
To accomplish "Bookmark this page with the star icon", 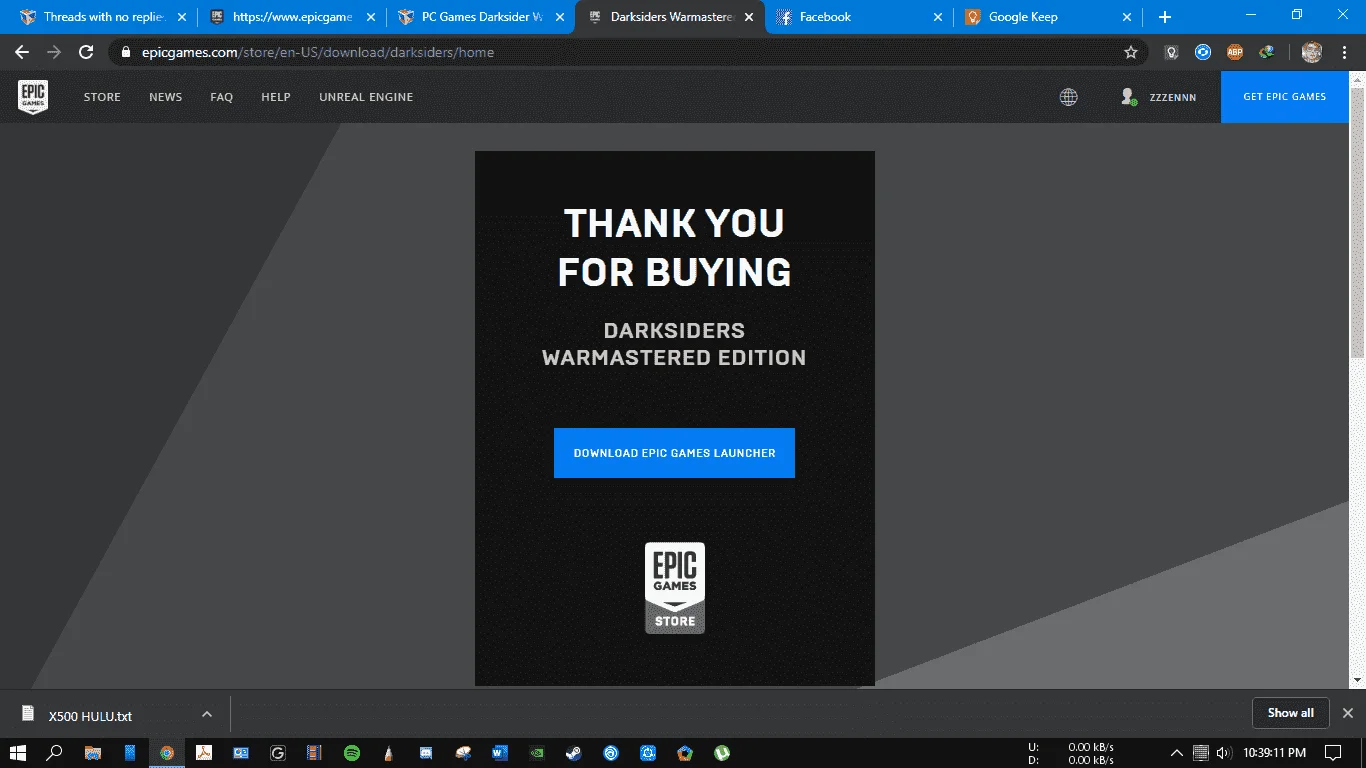I will tap(1131, 52).
